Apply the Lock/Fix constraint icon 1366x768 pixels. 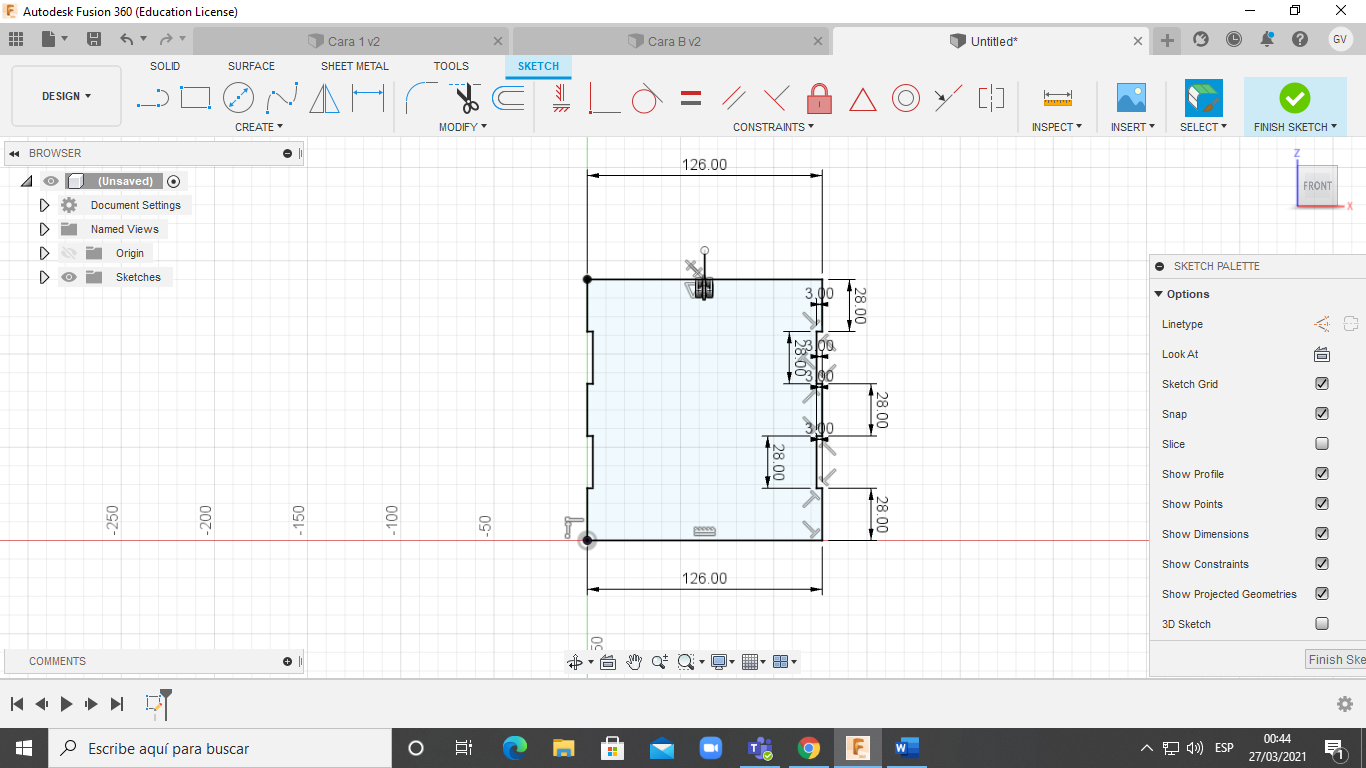pos(819,98)
